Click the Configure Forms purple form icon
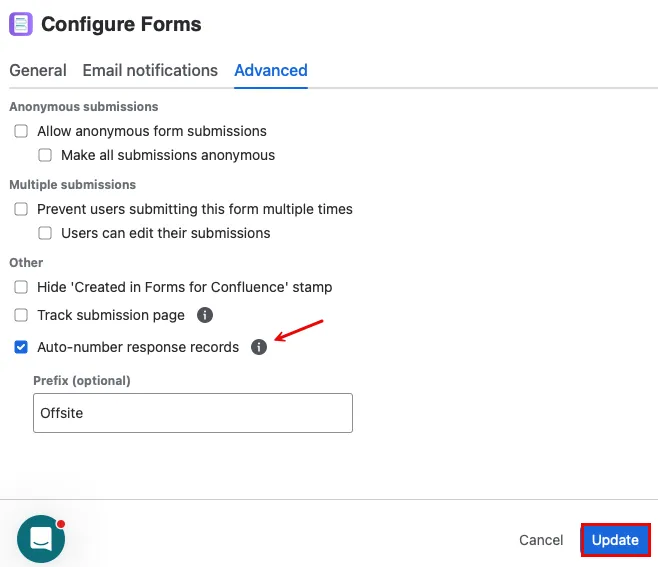 pos(21,24)
